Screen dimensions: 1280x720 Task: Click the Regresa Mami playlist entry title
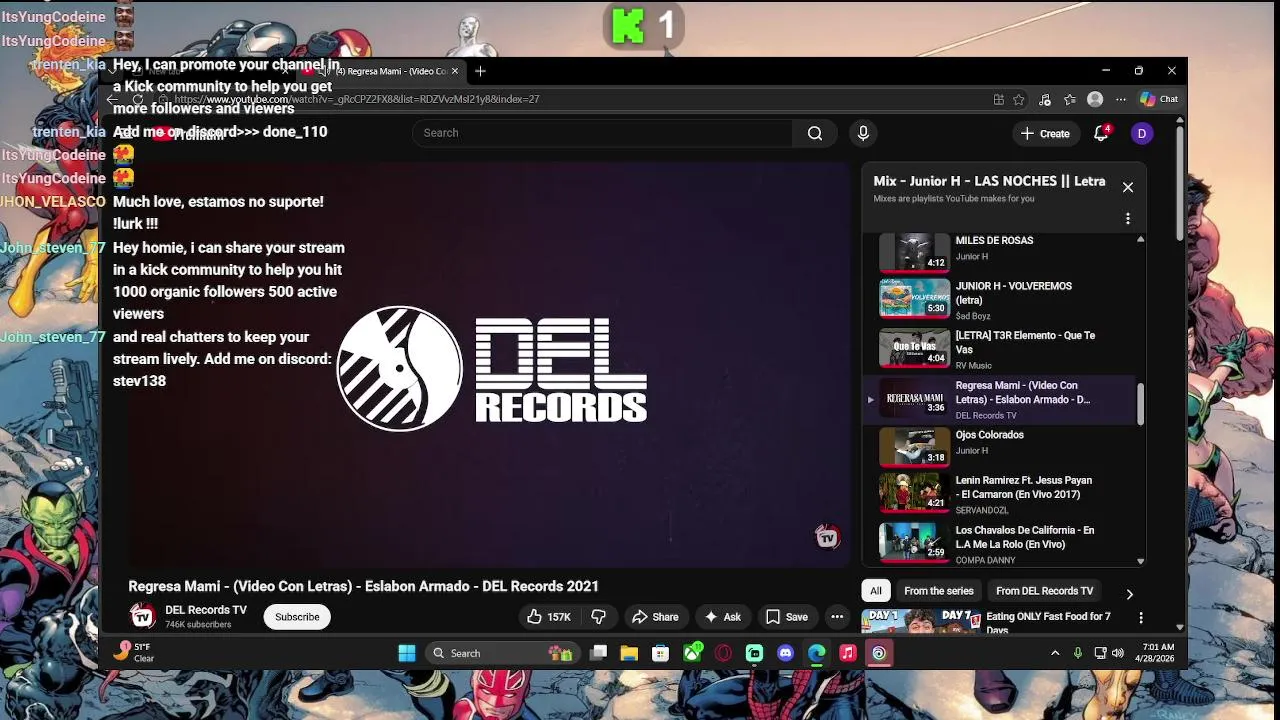coord(1023,392)
